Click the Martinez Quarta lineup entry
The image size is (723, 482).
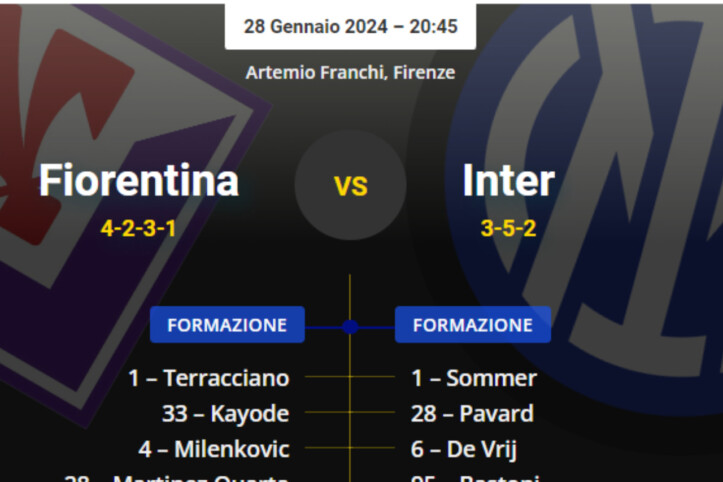[180, 477]
